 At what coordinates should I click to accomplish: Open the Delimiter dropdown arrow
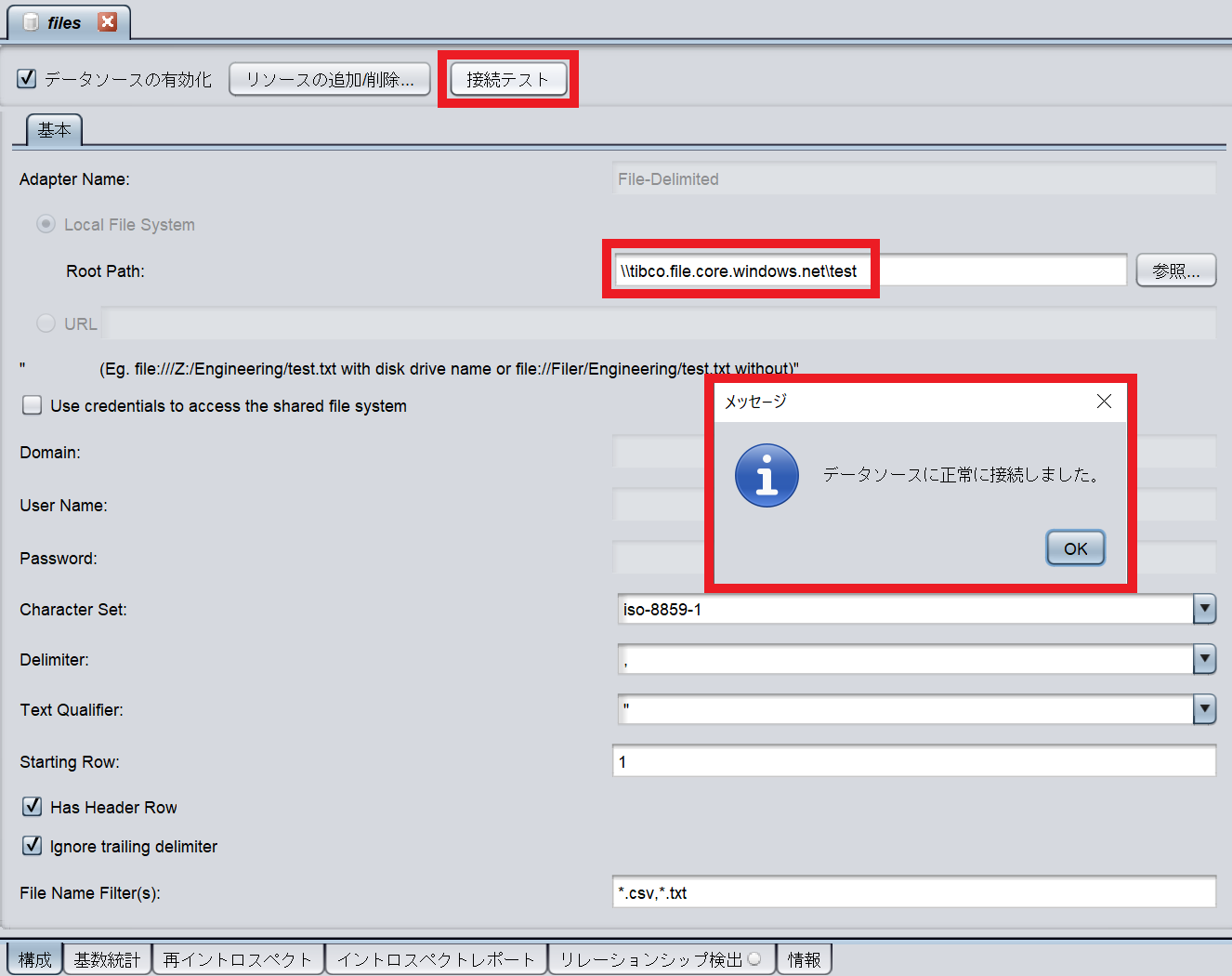tap(1204, 659)
